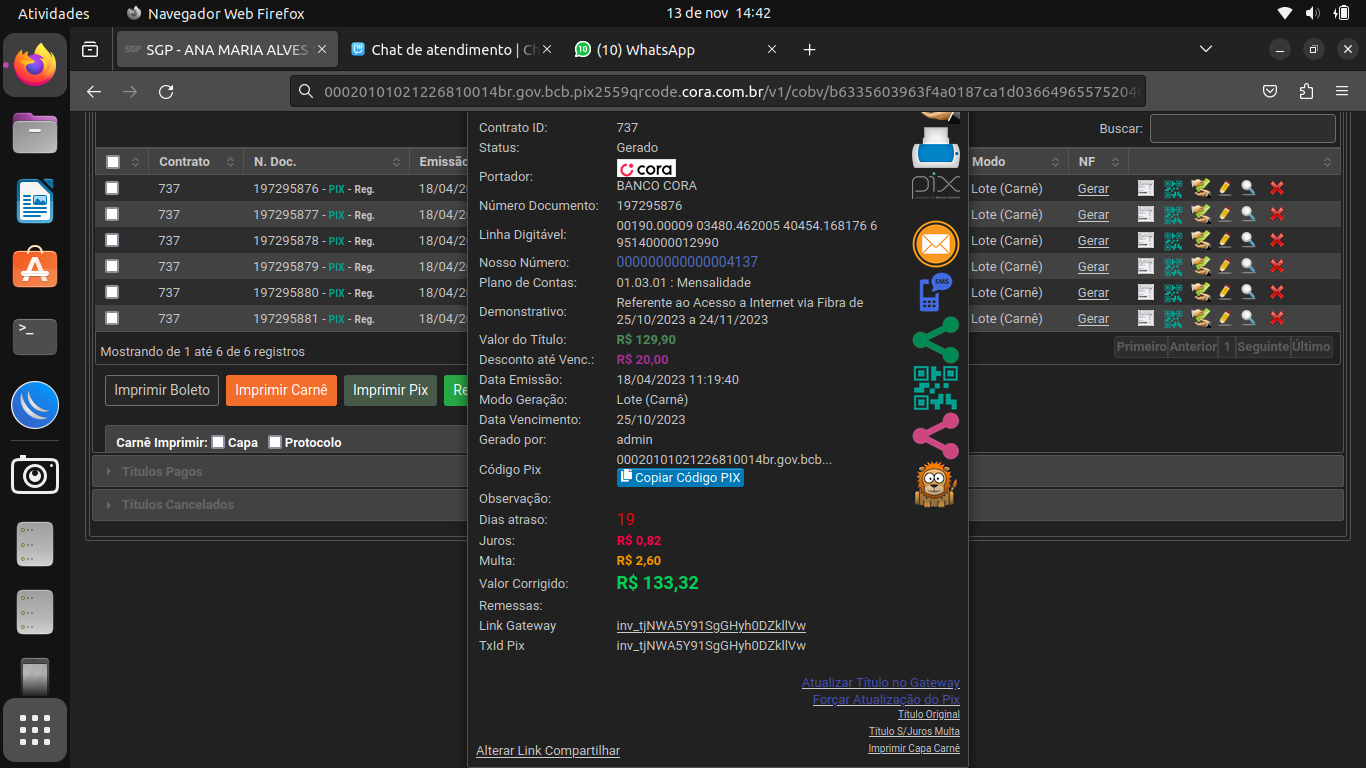Toggle the select-all checkbox in table header
Viewport: 1366px width, 768px height.
(113, 162)
